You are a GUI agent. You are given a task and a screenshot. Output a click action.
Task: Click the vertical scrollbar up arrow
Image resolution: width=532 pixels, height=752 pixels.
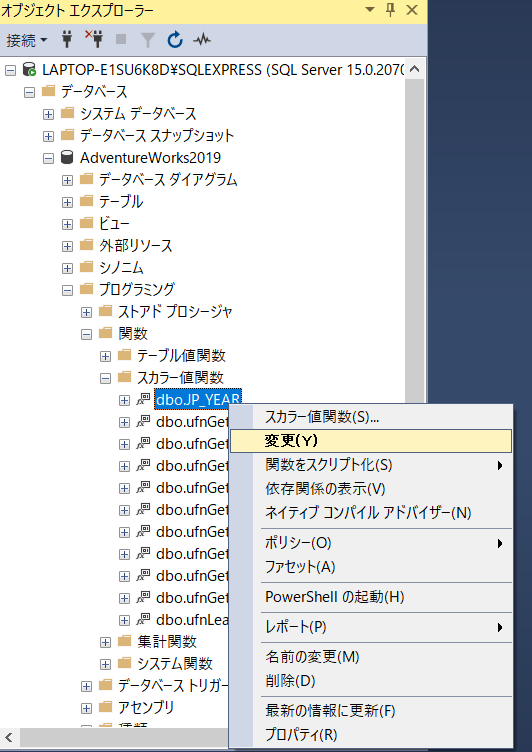(x=415, y=69)
